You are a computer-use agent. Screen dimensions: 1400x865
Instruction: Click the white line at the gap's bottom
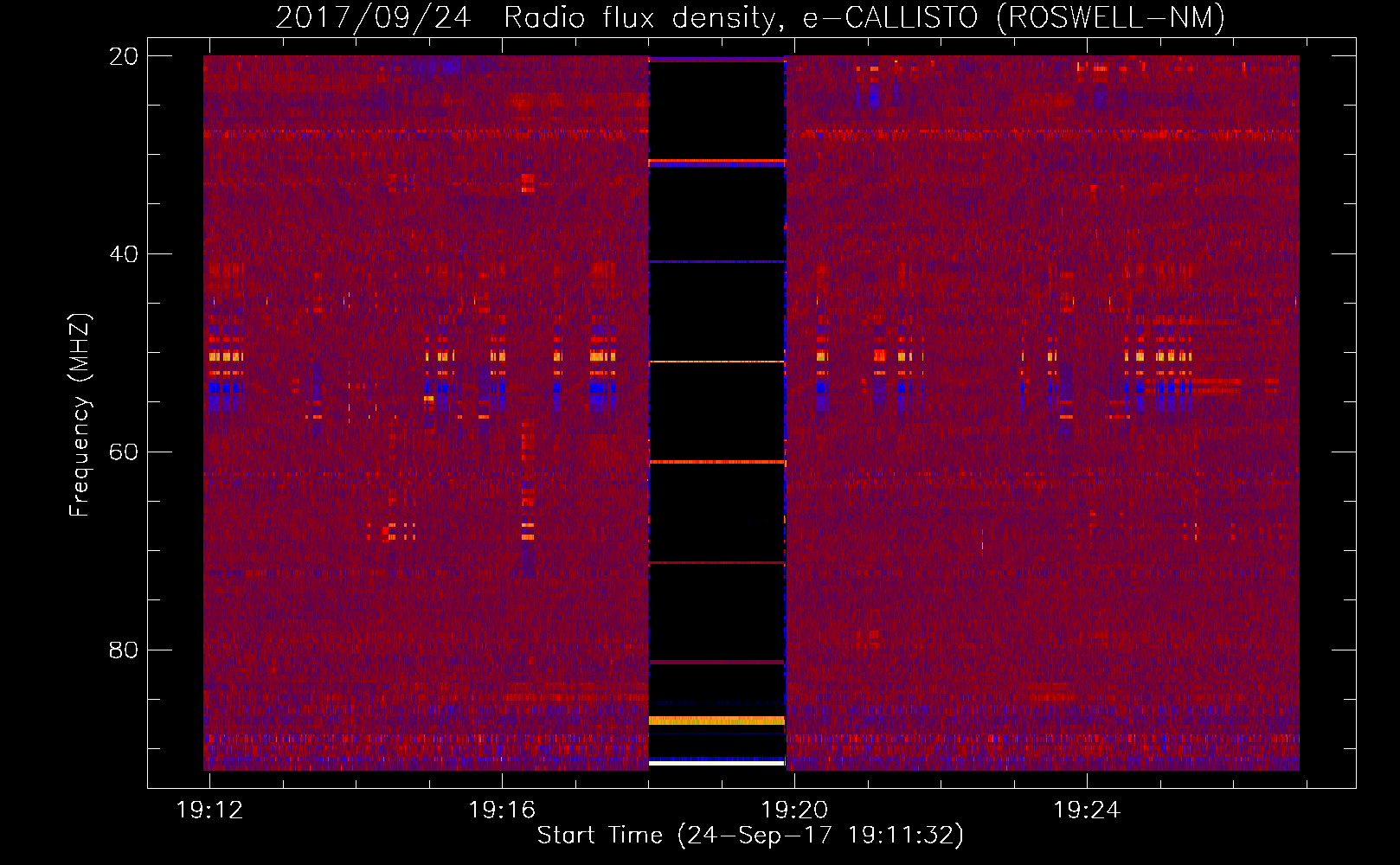click(716, 763)
